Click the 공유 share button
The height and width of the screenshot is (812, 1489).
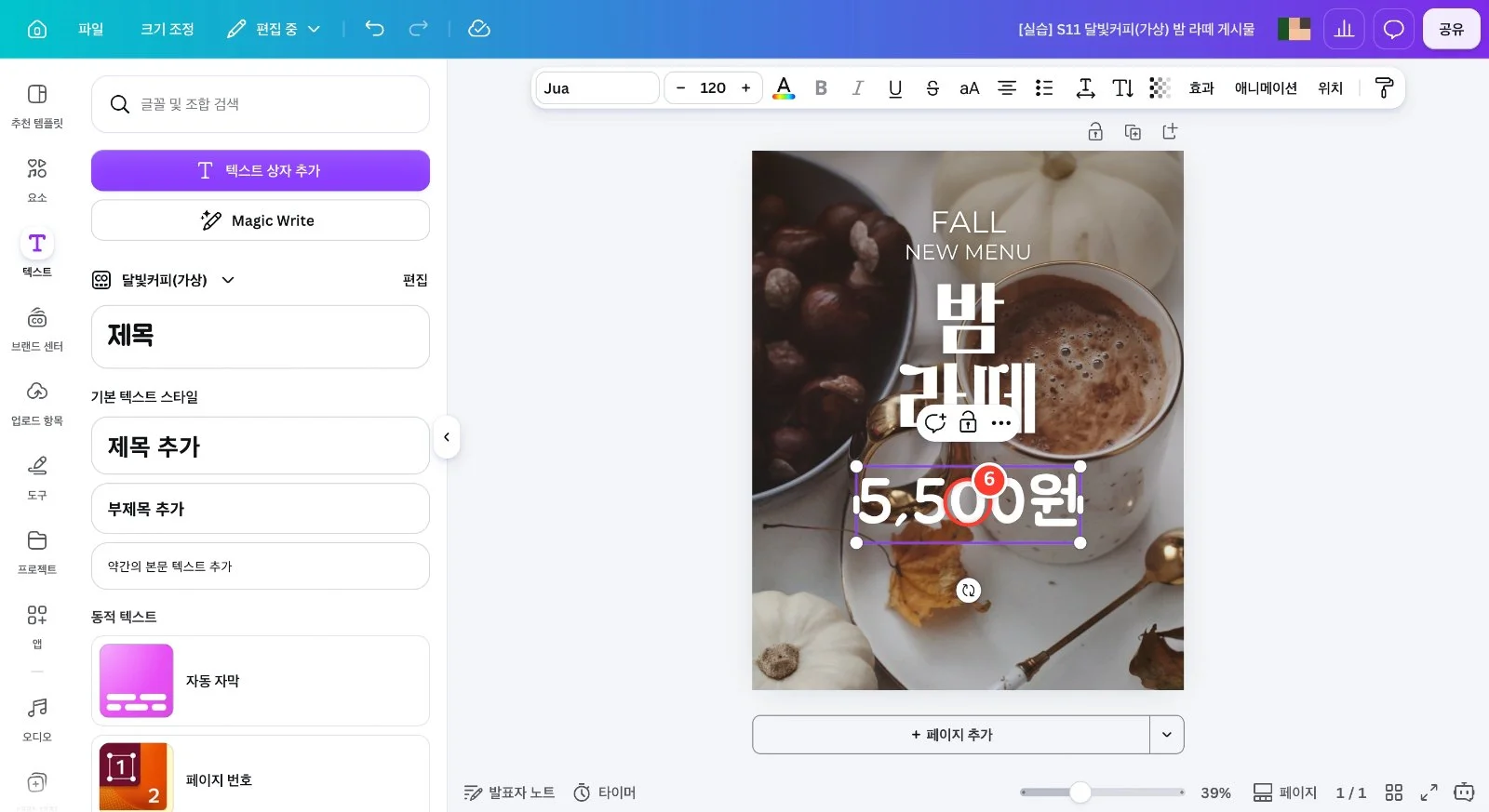[1452, 29]
